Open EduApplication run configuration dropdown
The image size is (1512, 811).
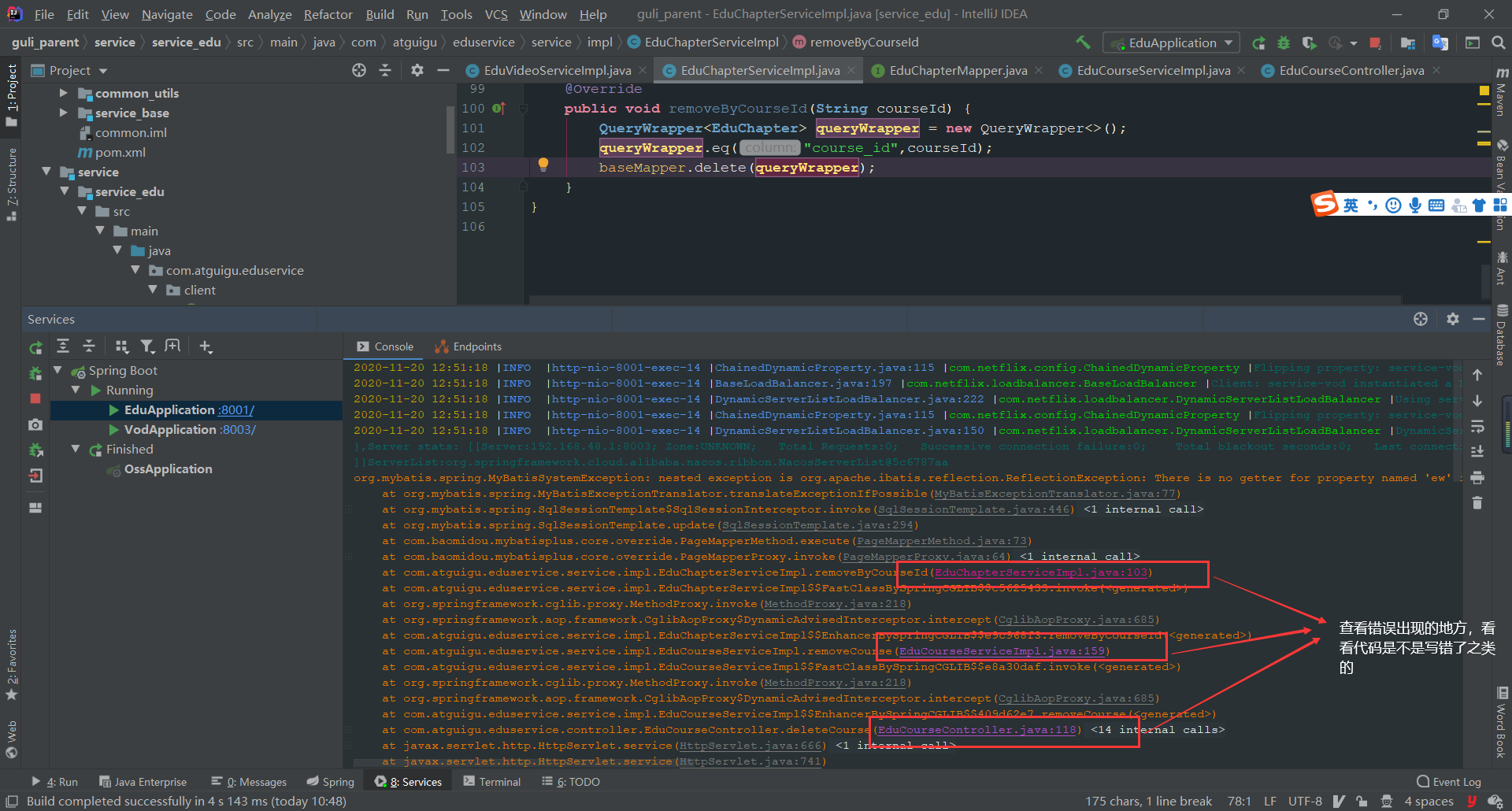(1171, 43)
